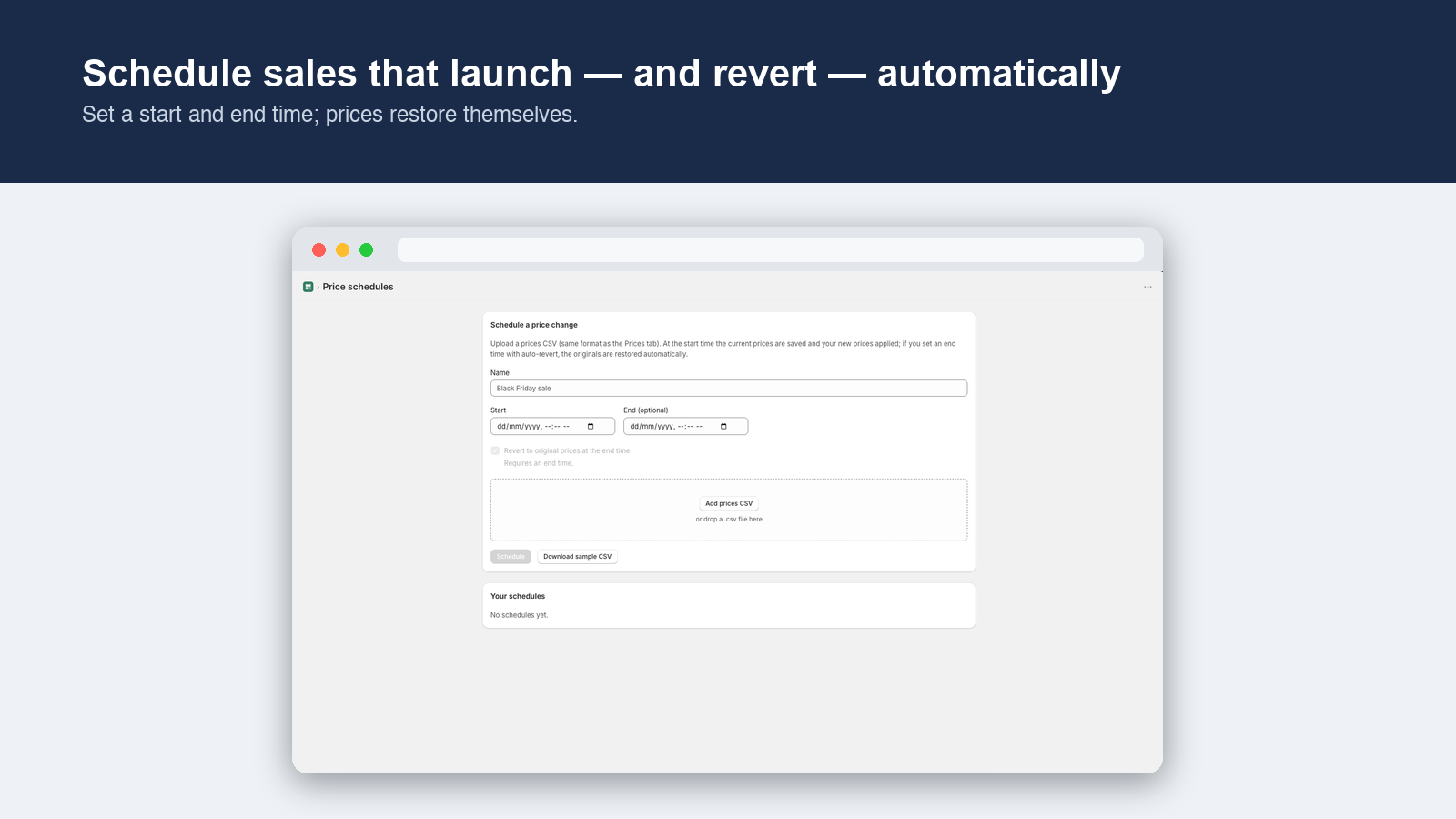
Task: Click the green maximize window dot
Action: click(366, 249)
